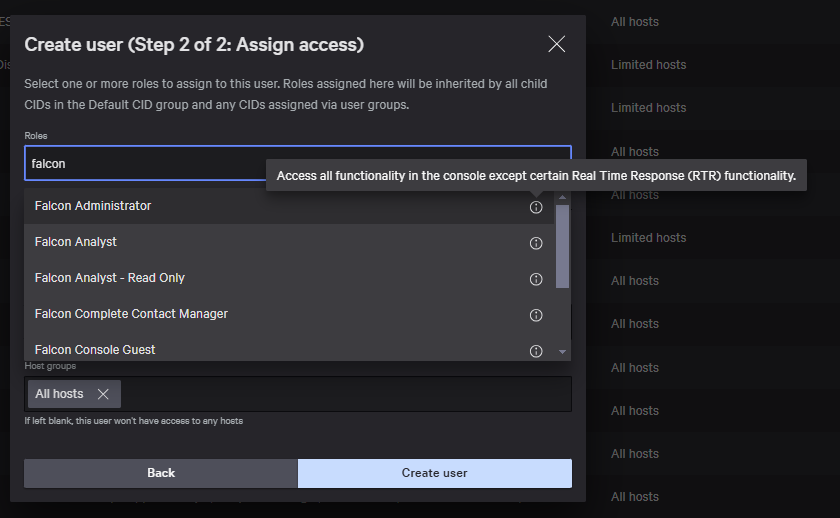
Task: Click the roles list scroll down arrow
Action: pyautogui.click(x=562, y=352)
